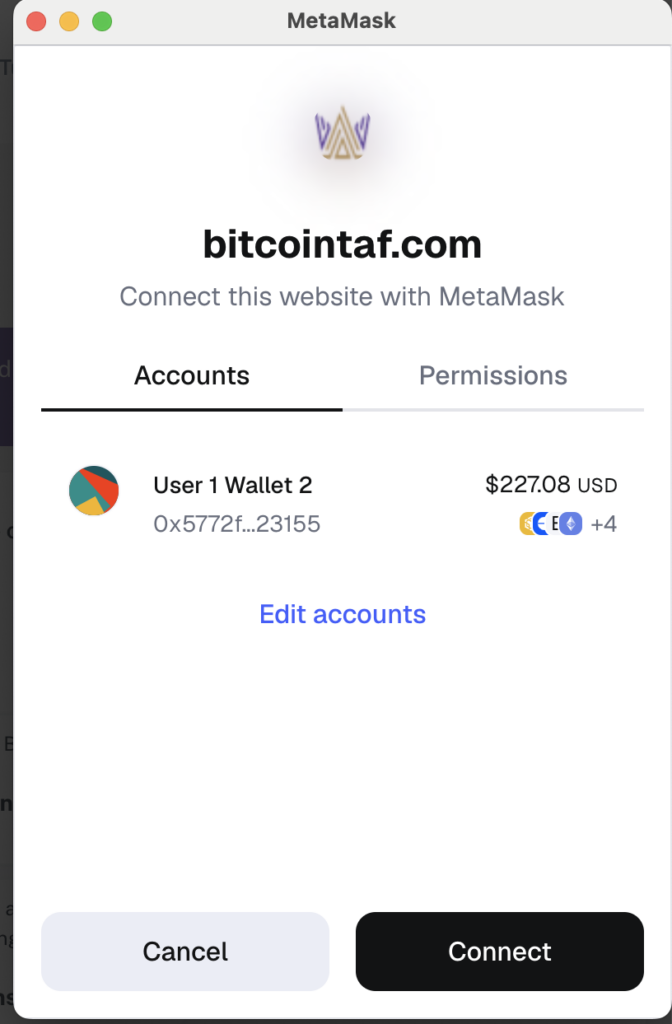Select the Accounts tab
The width and height of the screenshot is (672, 1024).
(191, 376)
